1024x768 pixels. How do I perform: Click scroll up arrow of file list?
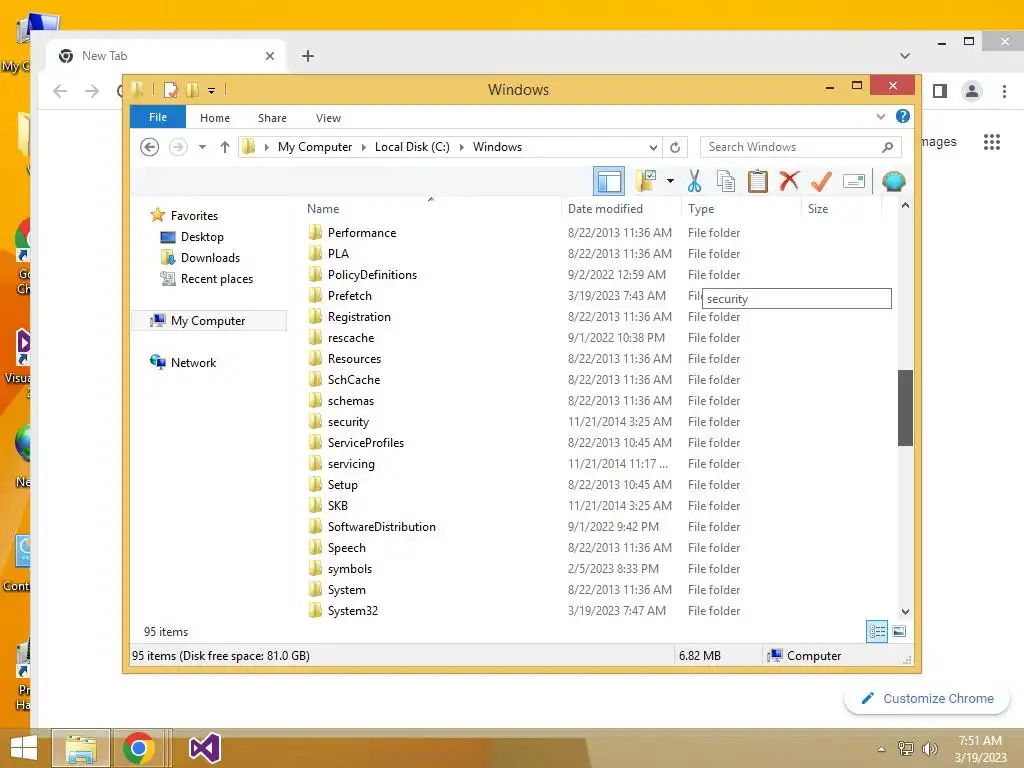(905, 205)
